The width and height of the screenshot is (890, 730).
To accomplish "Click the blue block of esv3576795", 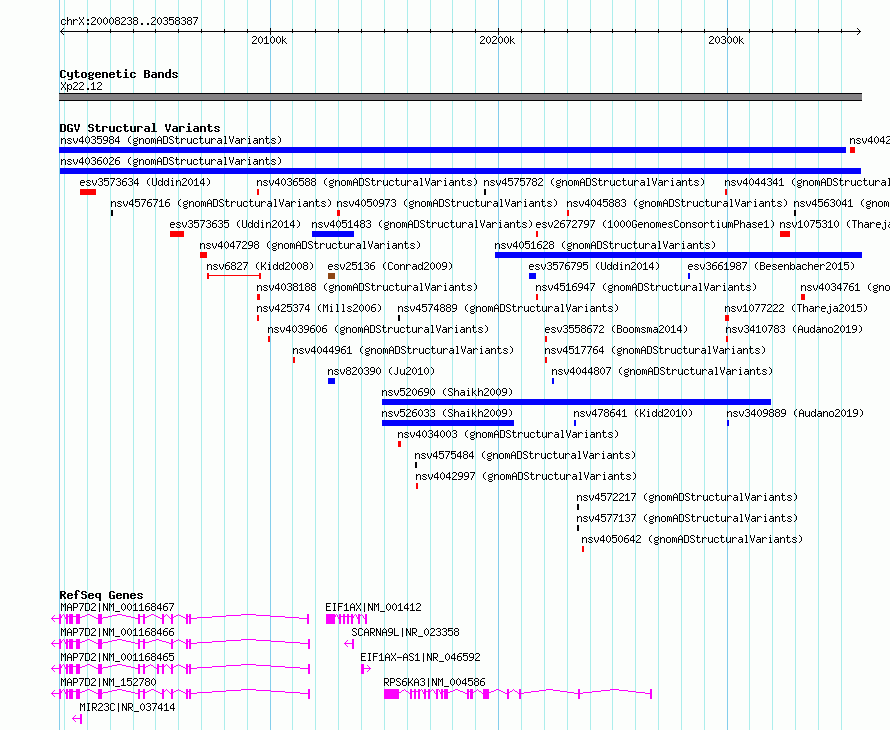I will [x=532, y=276].
